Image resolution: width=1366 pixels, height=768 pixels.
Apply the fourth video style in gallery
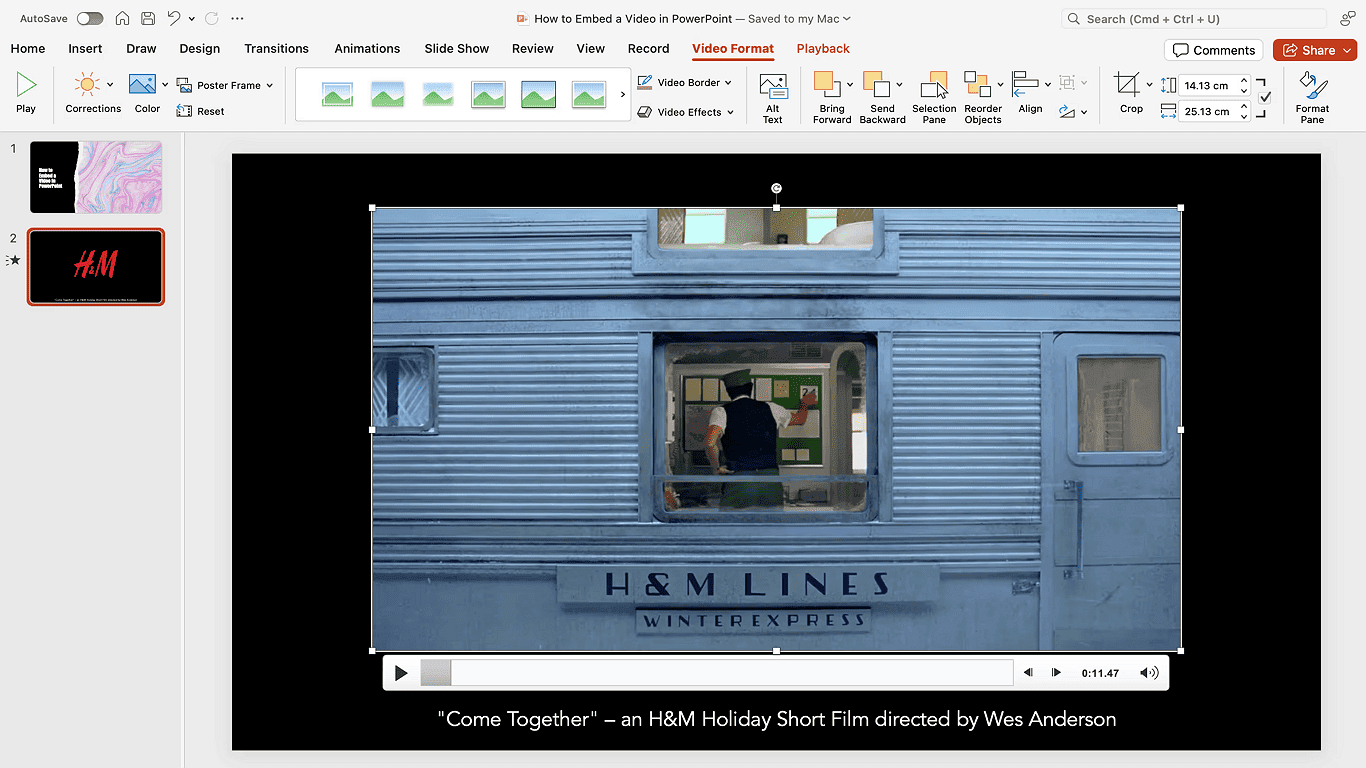coord(488,95)
